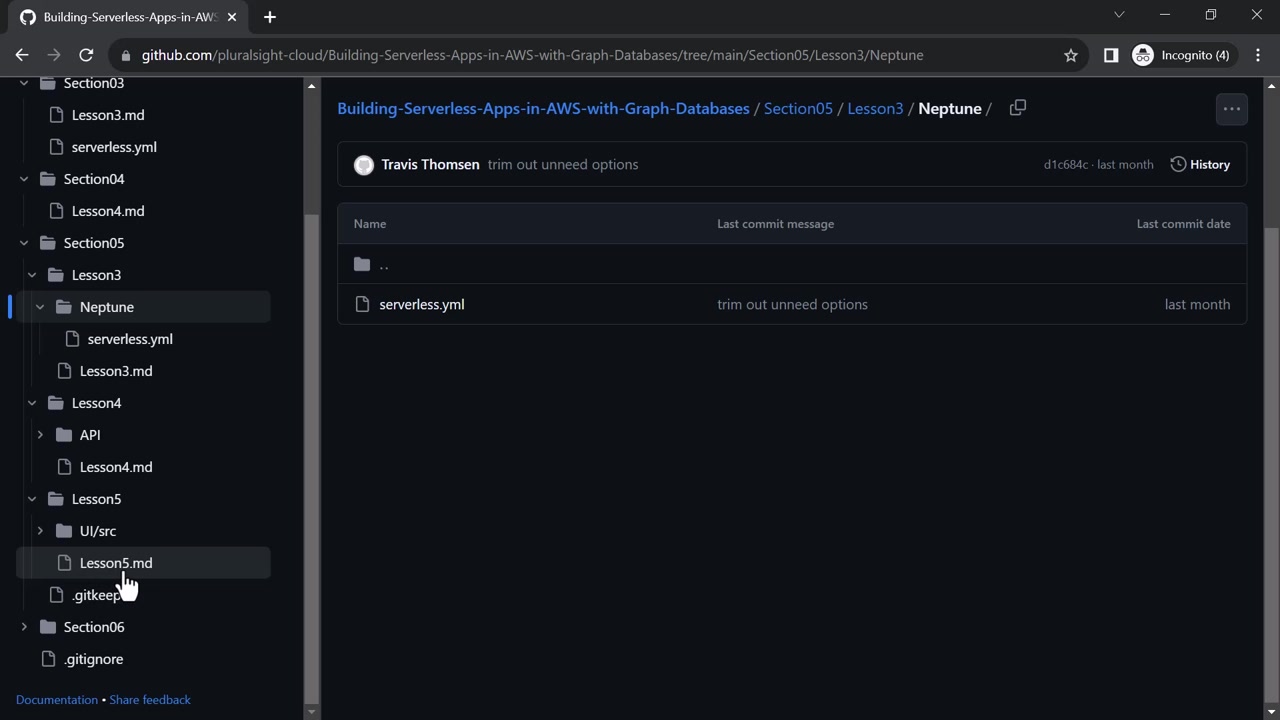Open the .gitkeep file
The height and width of the screenshot is (720, 1280).
point(96,595)
